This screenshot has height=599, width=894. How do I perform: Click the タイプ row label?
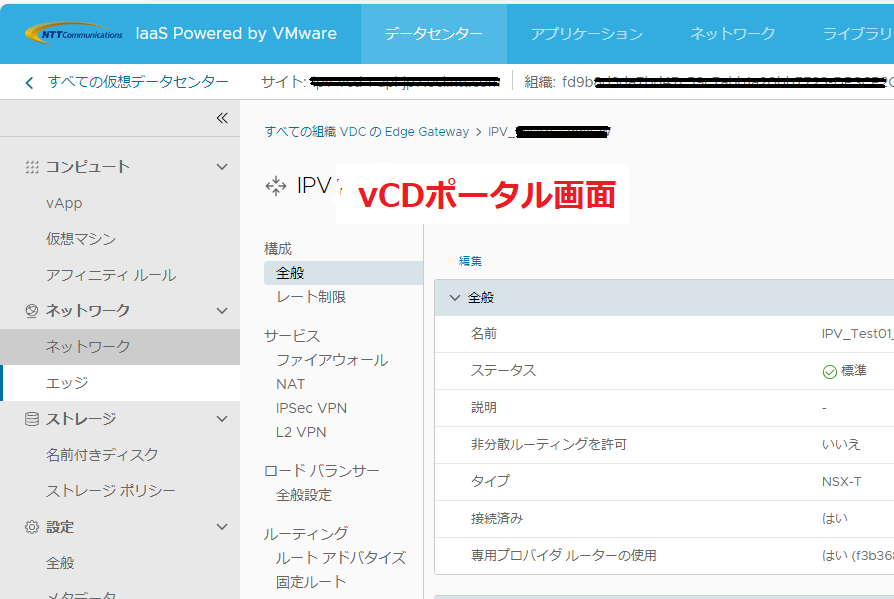pyautogui.click(x=490, y=481)
